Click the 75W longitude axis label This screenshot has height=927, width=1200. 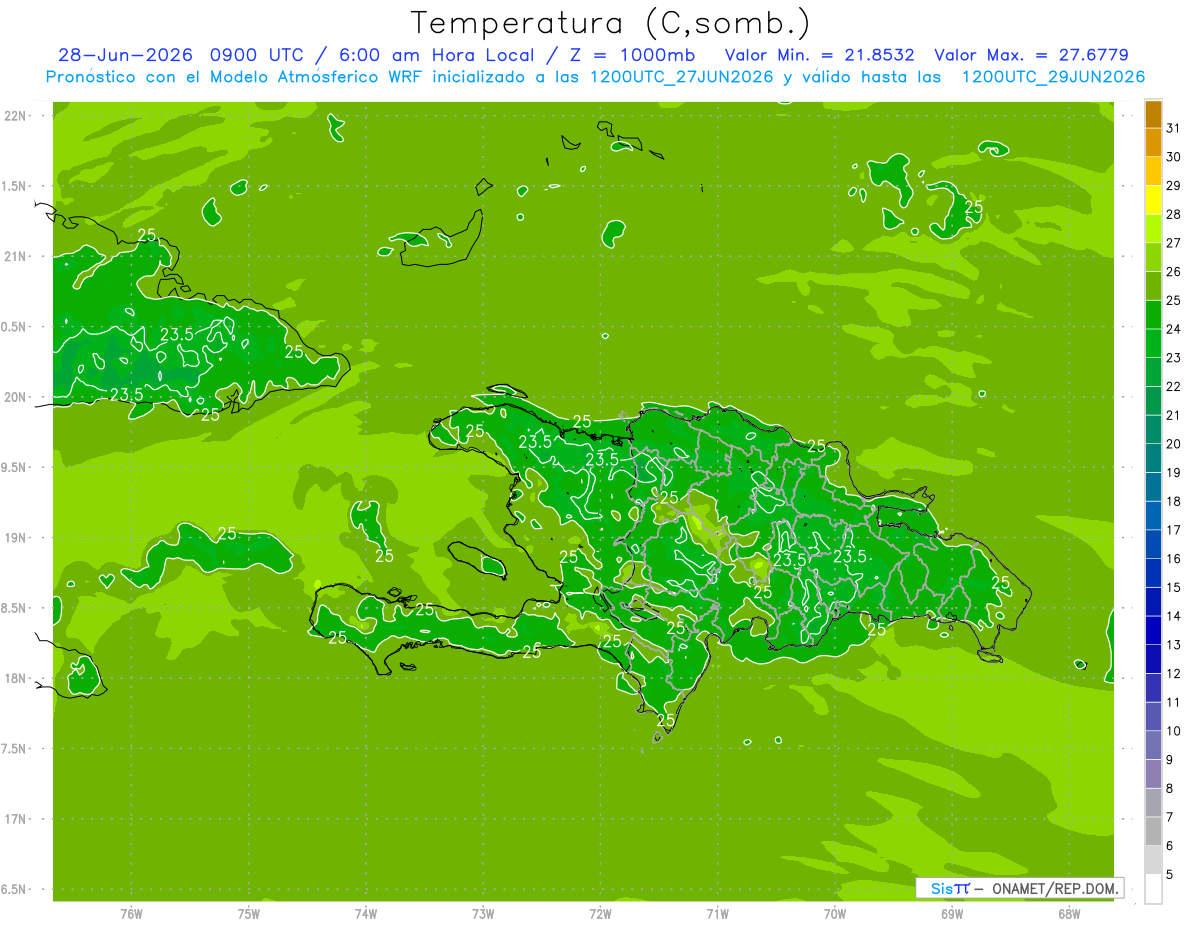point(248,913)
